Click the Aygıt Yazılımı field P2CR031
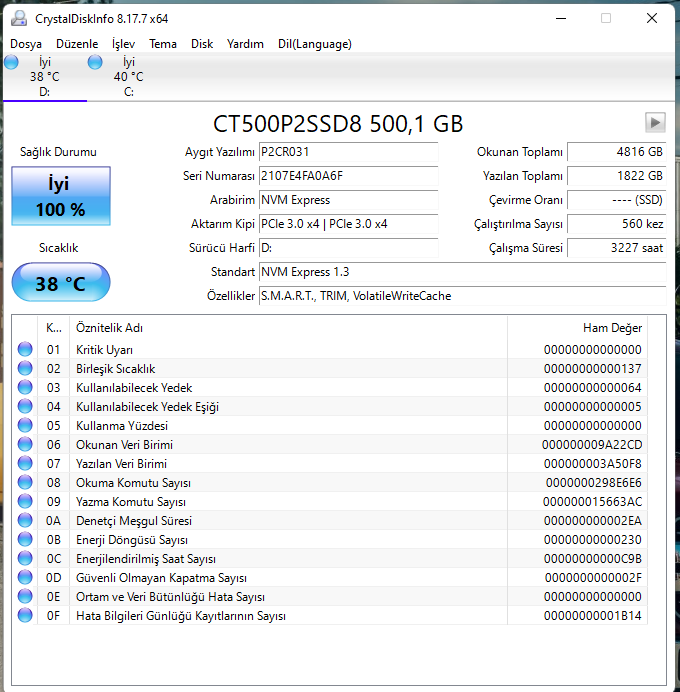Image resolution: width=680 pixels, height=692 pixels. 348,152
